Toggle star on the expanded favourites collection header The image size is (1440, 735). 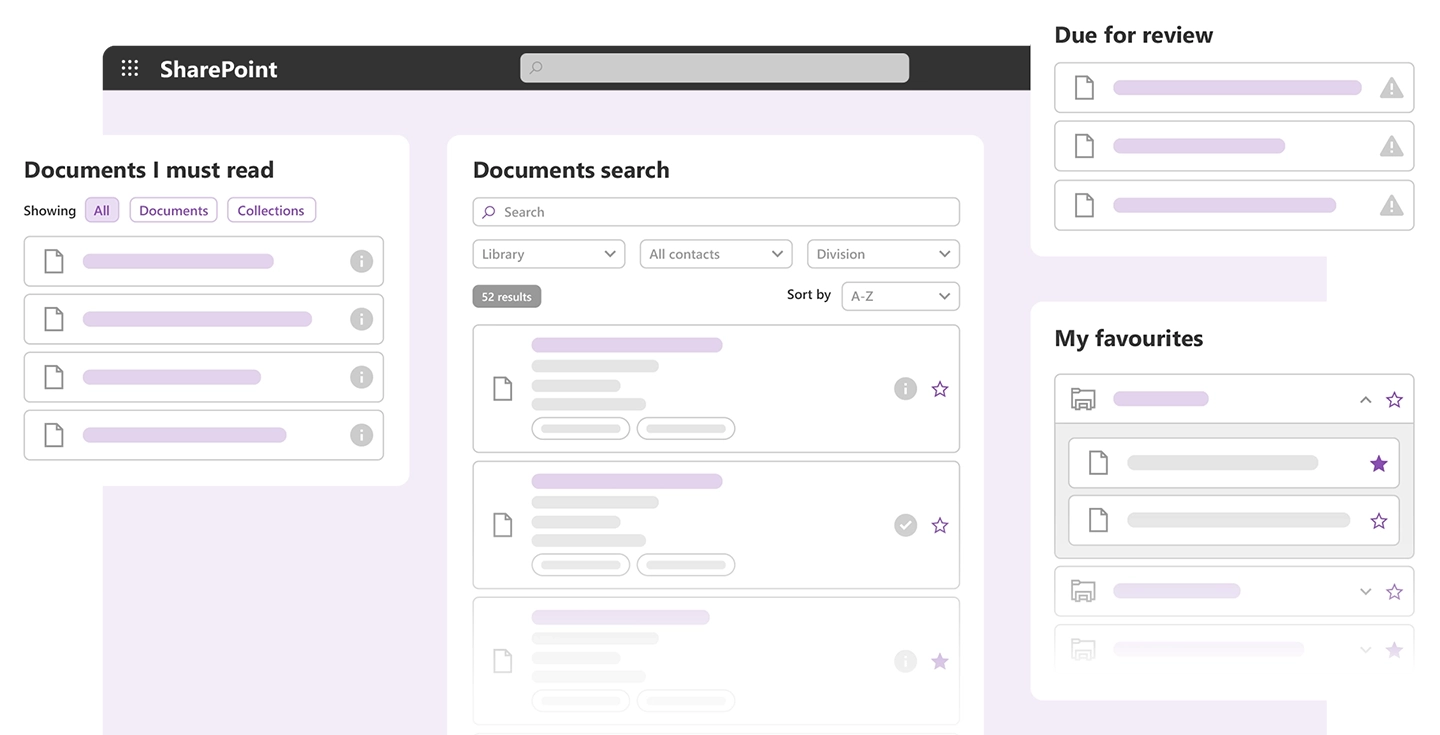coord(1394,399)
